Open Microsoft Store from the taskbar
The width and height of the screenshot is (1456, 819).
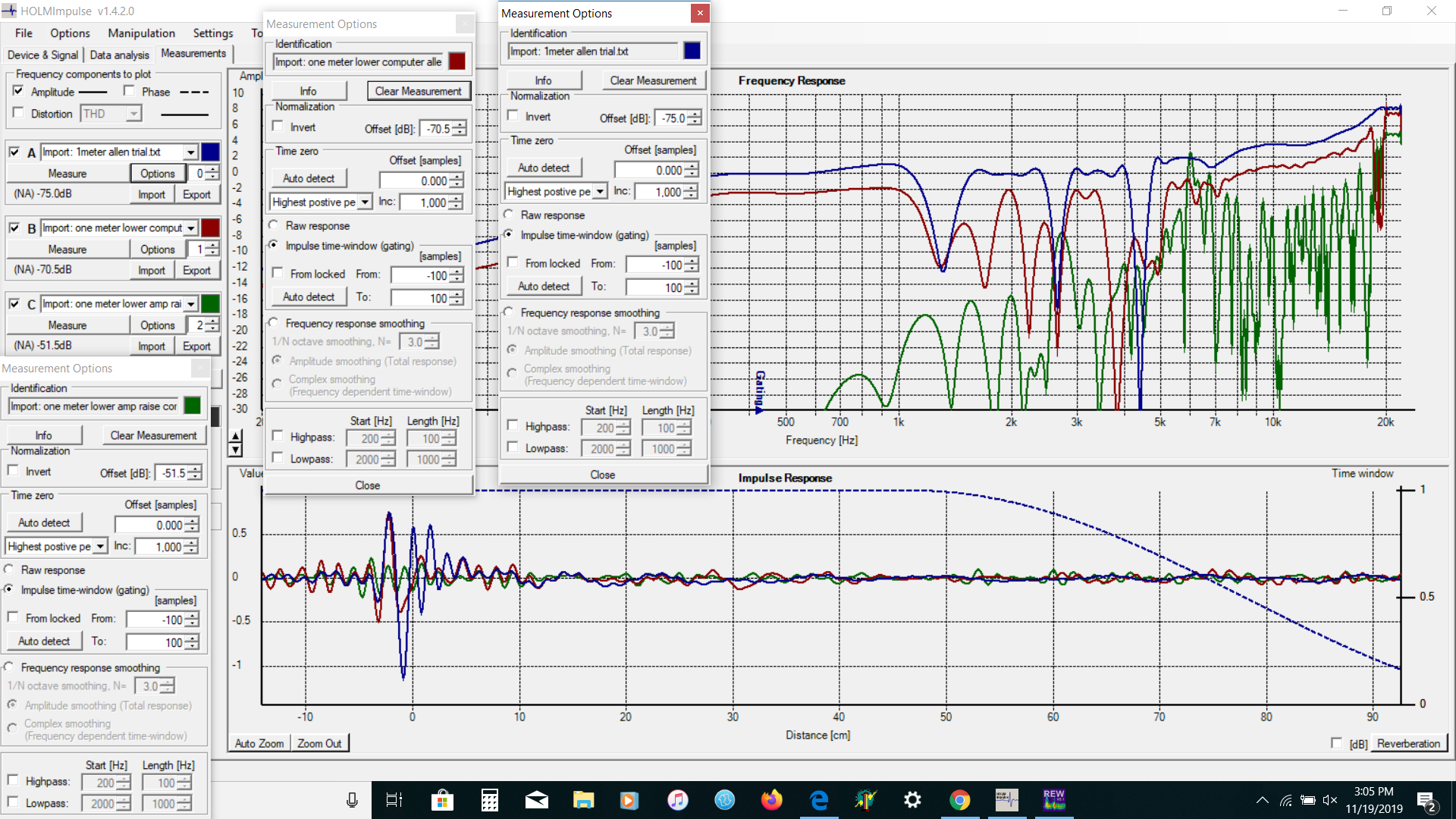click(x=442, y=800)
